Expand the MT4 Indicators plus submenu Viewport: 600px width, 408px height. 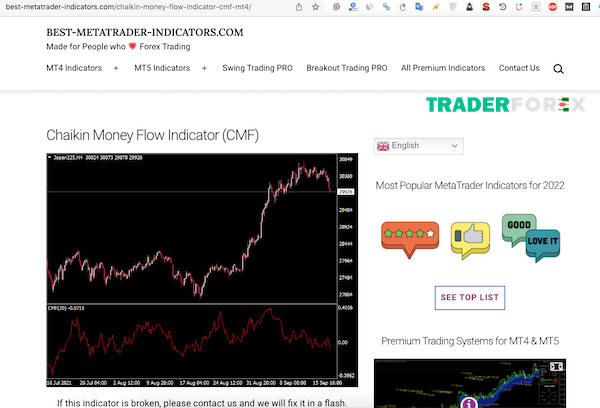(x=116, y=68)
